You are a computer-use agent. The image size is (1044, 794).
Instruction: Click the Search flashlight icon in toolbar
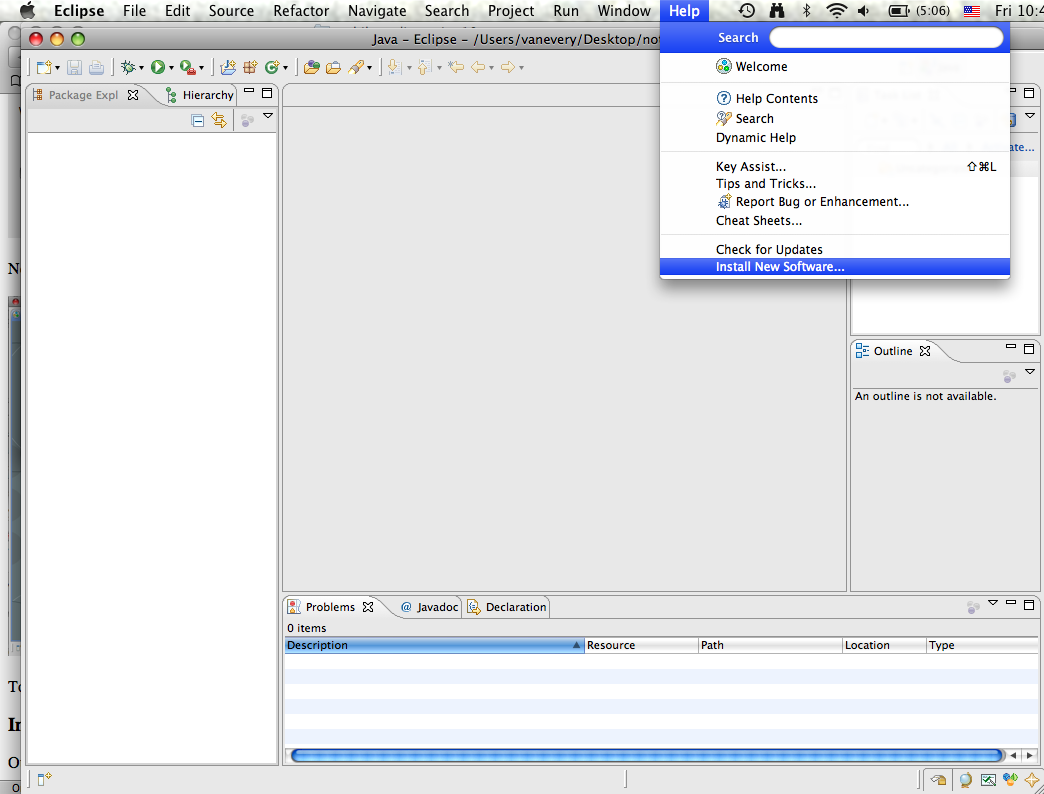356,67
